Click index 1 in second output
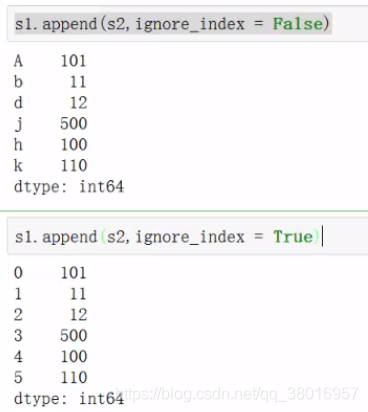The height and width of the screenshot is (412, 368). [x=18, y=294]
